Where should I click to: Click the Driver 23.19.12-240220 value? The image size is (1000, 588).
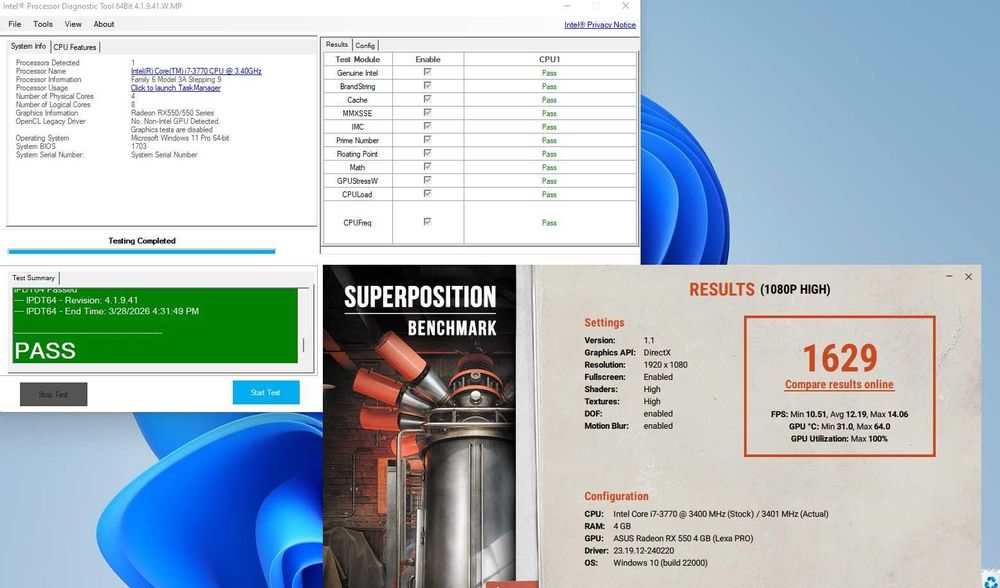(x=643, y=550)
